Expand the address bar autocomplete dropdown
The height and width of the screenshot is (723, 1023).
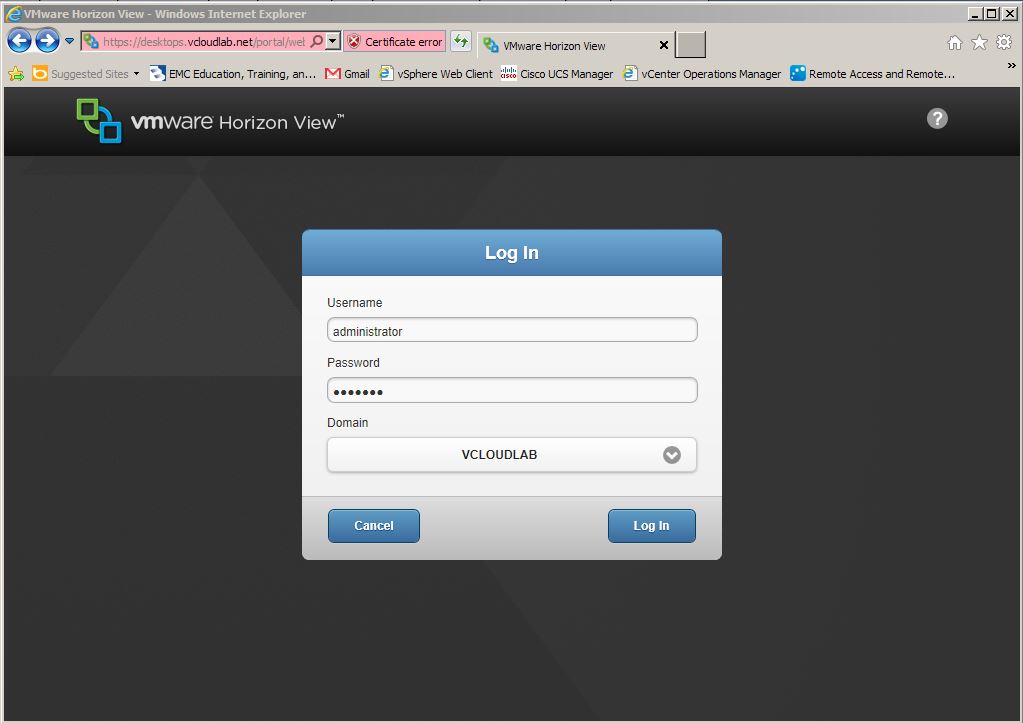[x=333, y=41]
